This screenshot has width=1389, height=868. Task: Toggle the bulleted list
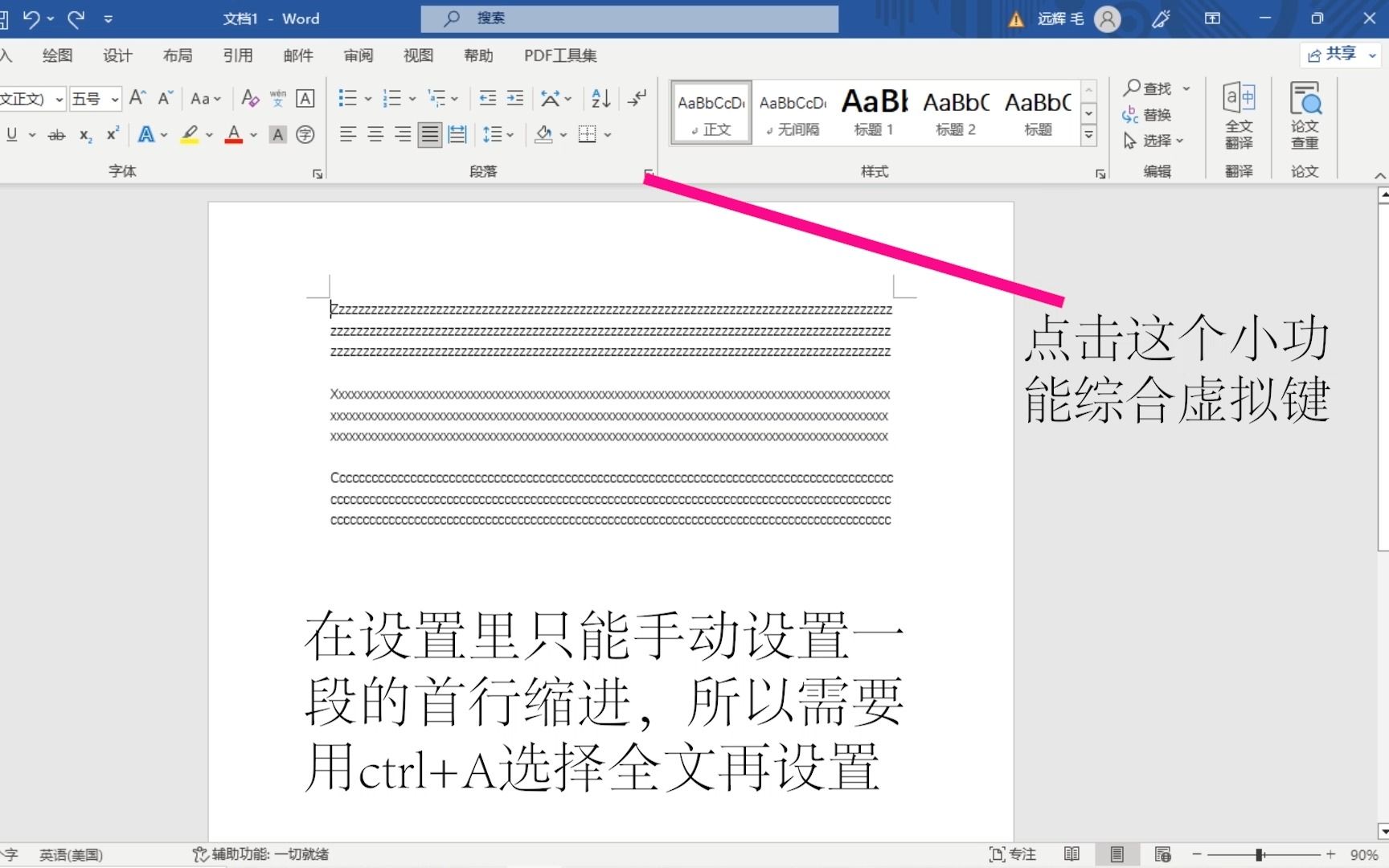349,98
